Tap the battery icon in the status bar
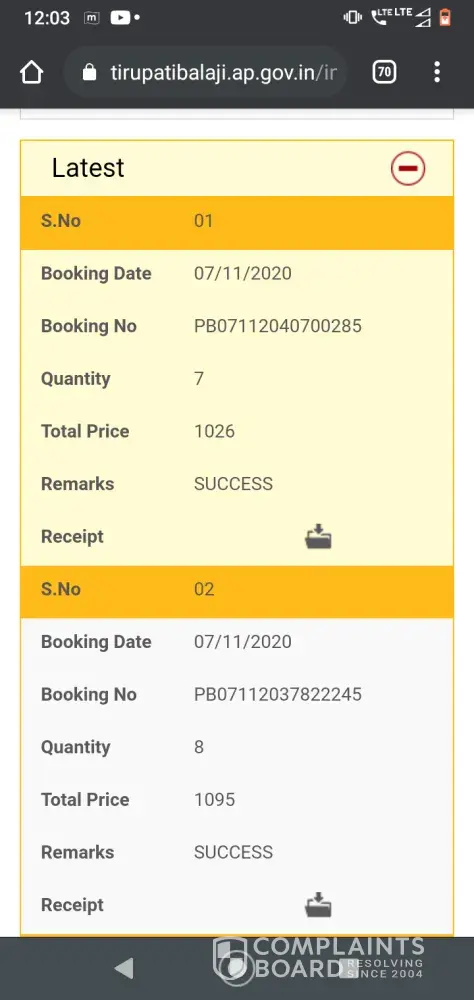This screenshot has width=474, height=1000. (x=445, y=18)
